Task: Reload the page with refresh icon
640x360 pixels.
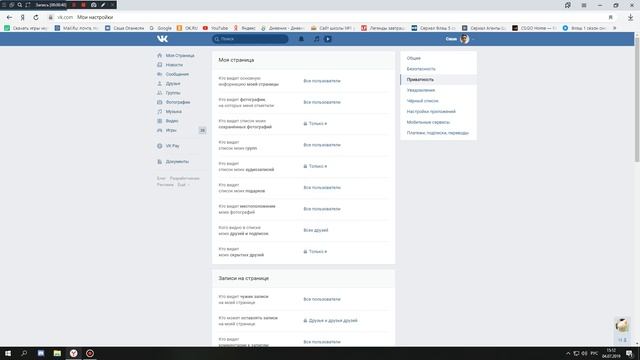Action: pos(36,17)
